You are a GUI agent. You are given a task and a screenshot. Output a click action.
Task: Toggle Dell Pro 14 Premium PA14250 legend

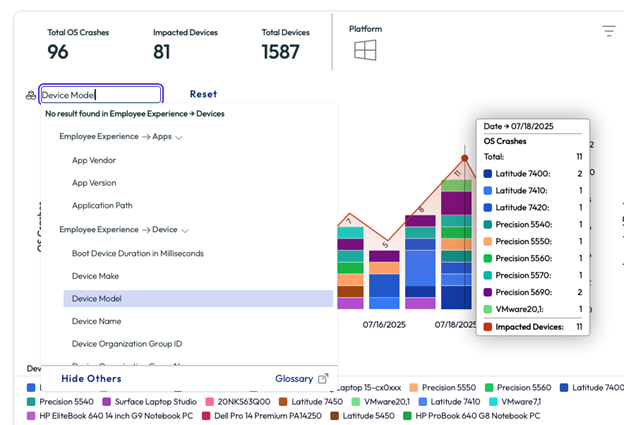click(x=262, y=416)
